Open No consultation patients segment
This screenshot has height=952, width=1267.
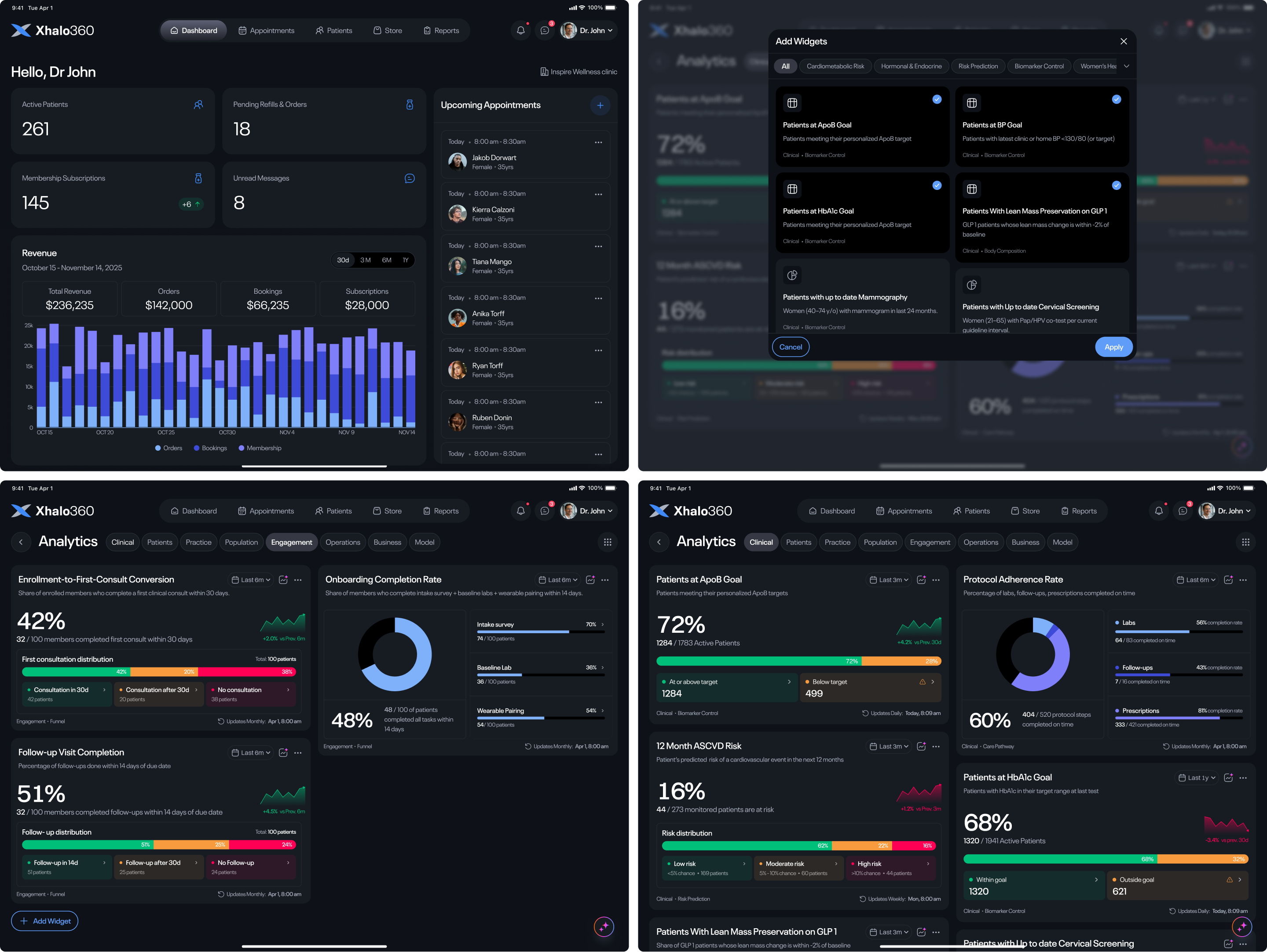tap(250, 694)
